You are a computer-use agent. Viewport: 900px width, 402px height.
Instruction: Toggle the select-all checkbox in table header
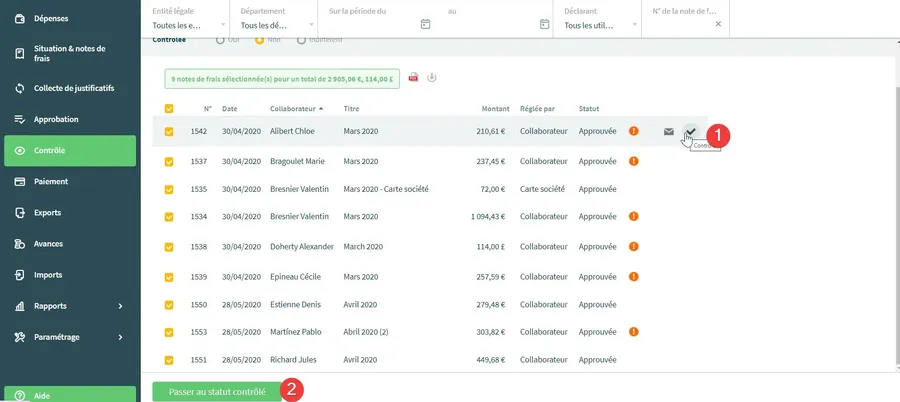[x=169, y=109]
